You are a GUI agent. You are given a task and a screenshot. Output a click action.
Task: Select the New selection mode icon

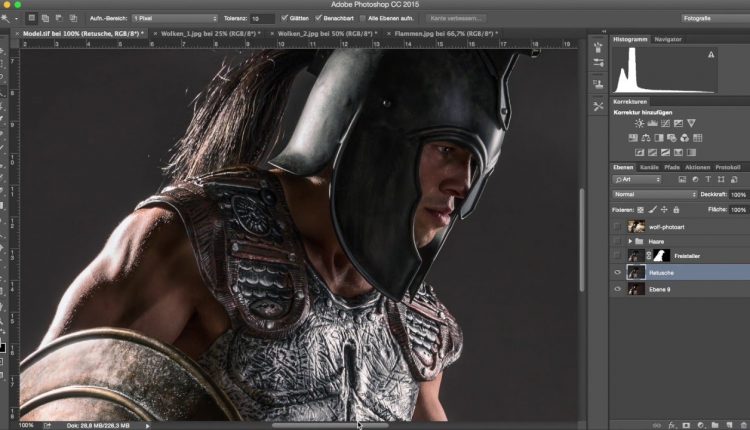pyautogui.click(x=32, y=18)
